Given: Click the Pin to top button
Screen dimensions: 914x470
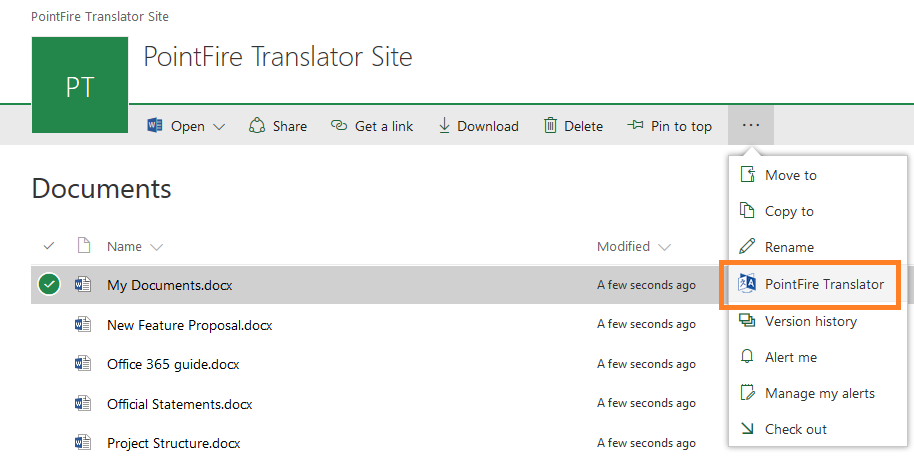Looking at the screenshot, I should (669, 125).
